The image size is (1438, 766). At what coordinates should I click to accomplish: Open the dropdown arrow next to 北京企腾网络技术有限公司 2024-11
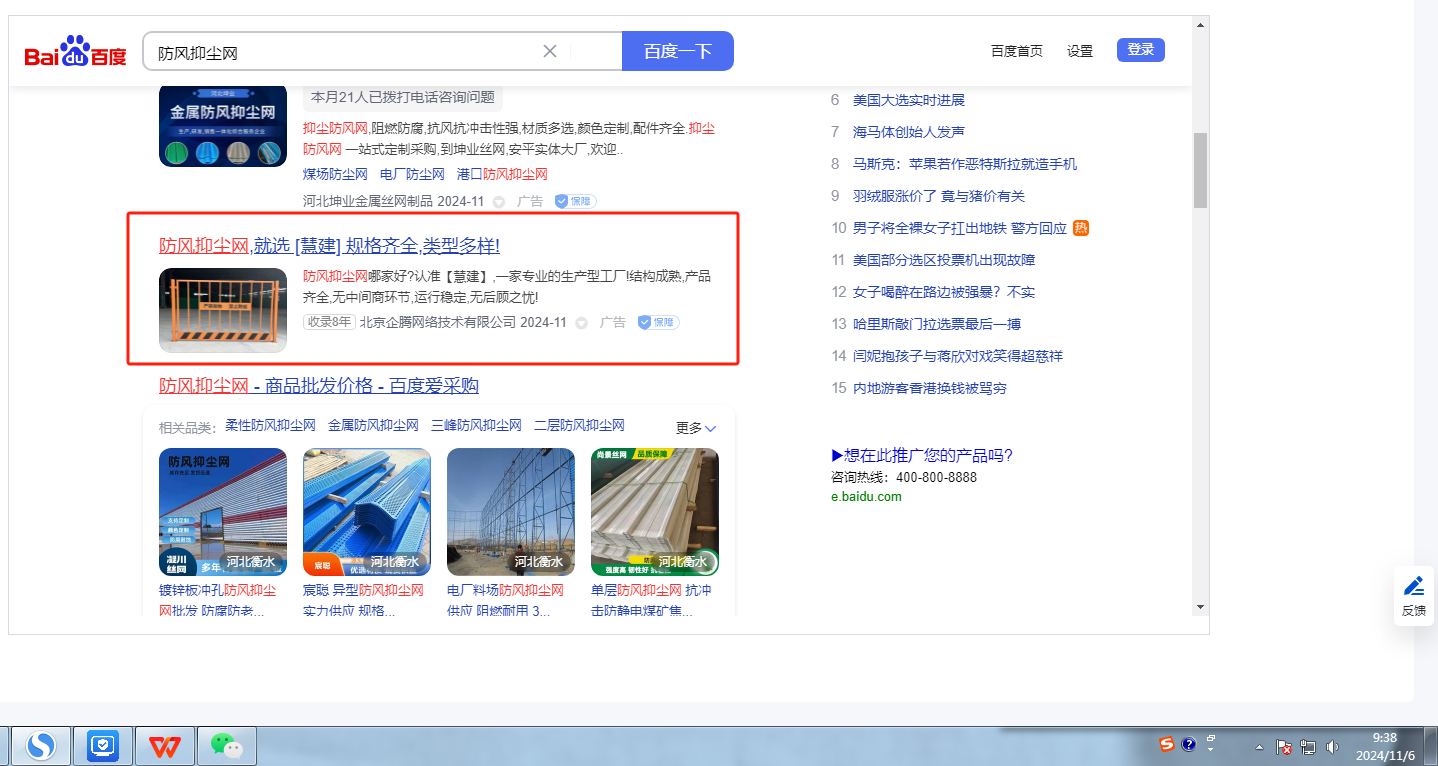point(582,323)
